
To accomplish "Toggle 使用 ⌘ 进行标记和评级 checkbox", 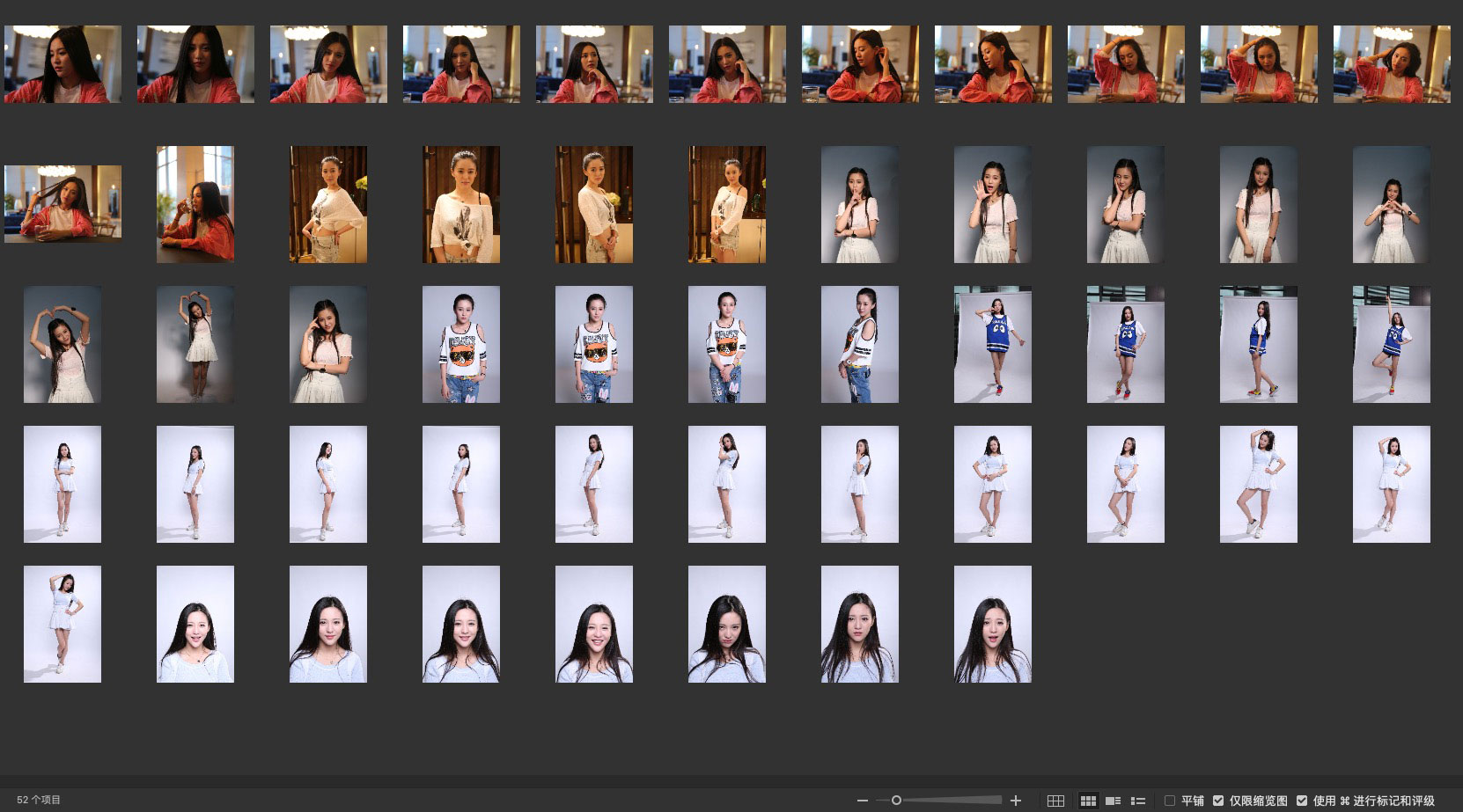I will pos(1302,801).
